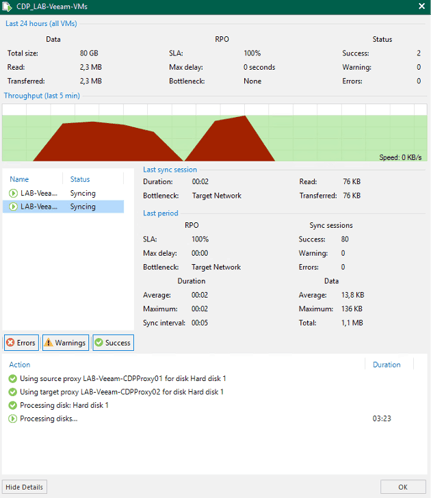Close the CDP_LAB-Veeam-VMs window
Screen dimensions: 431x498
click(422, 6)
